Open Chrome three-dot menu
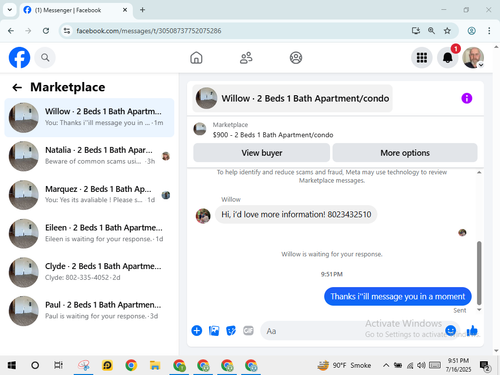The height and width of the screenshot is (375, 500). [489, 31]
